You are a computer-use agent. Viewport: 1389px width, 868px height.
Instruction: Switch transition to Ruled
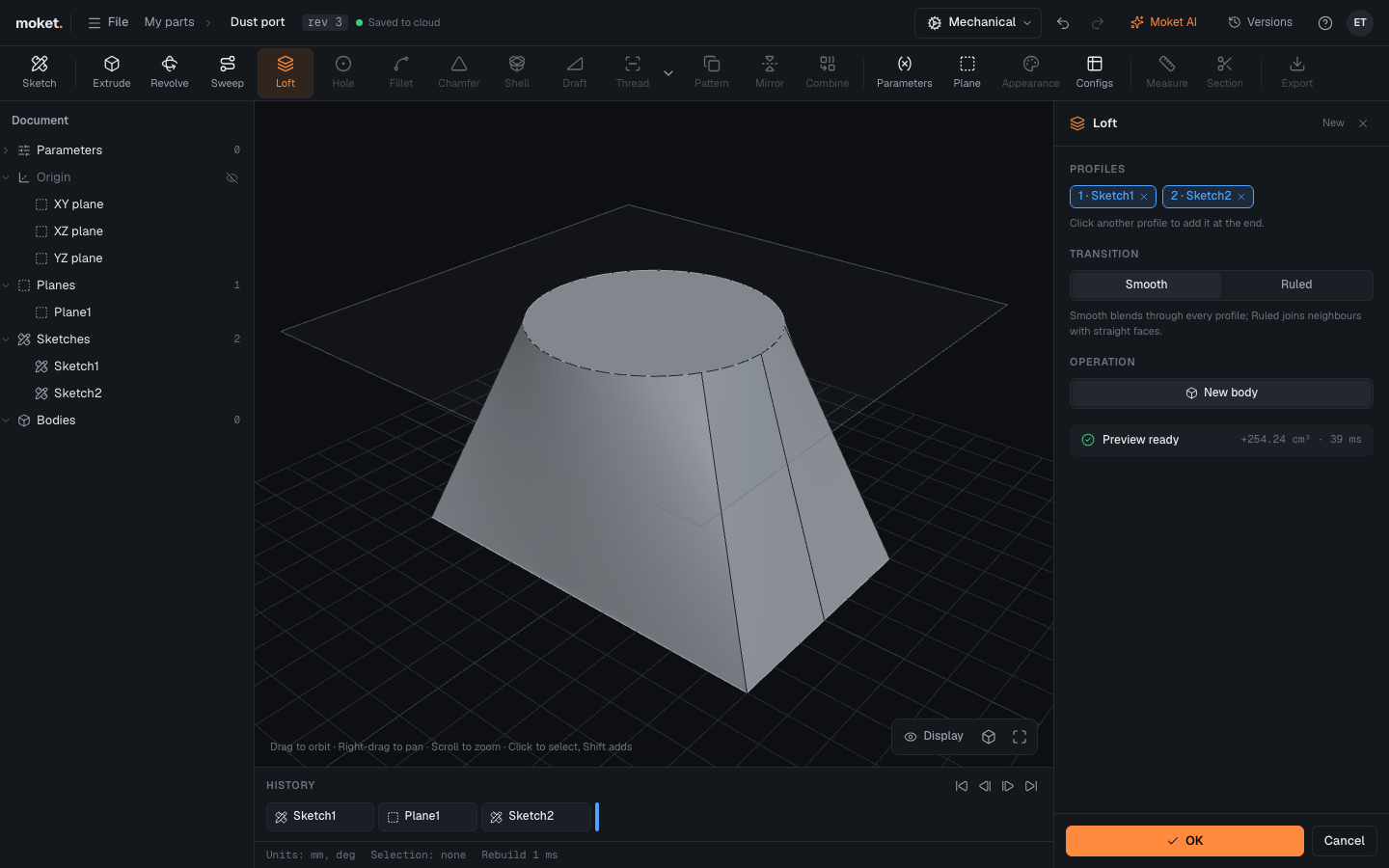pyautogui.click(x=1296, y=285)
